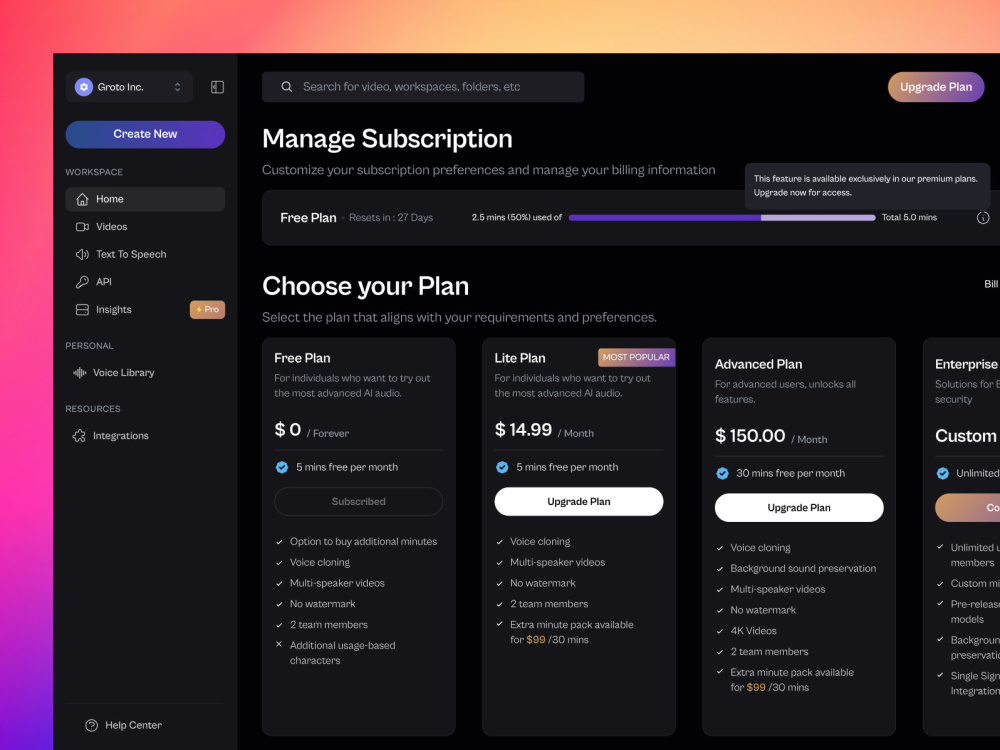Click Upgrade Plan on the Lite Plan card
The width and height of the screenshot is (1000, 750).
click(x=578, y=501)
